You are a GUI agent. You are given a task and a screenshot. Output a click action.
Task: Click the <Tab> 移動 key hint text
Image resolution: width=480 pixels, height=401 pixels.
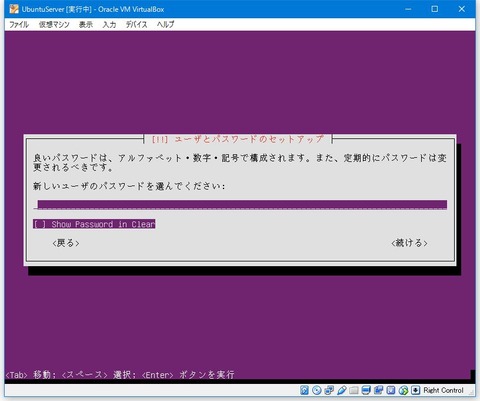[30, 375]
